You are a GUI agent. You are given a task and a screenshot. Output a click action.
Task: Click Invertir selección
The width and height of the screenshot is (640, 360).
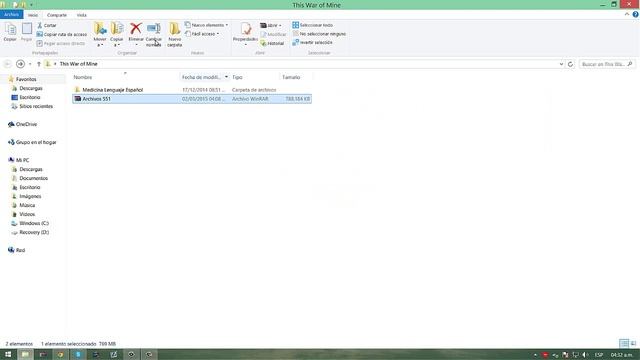pyautogui.click(x=312, y=42)
